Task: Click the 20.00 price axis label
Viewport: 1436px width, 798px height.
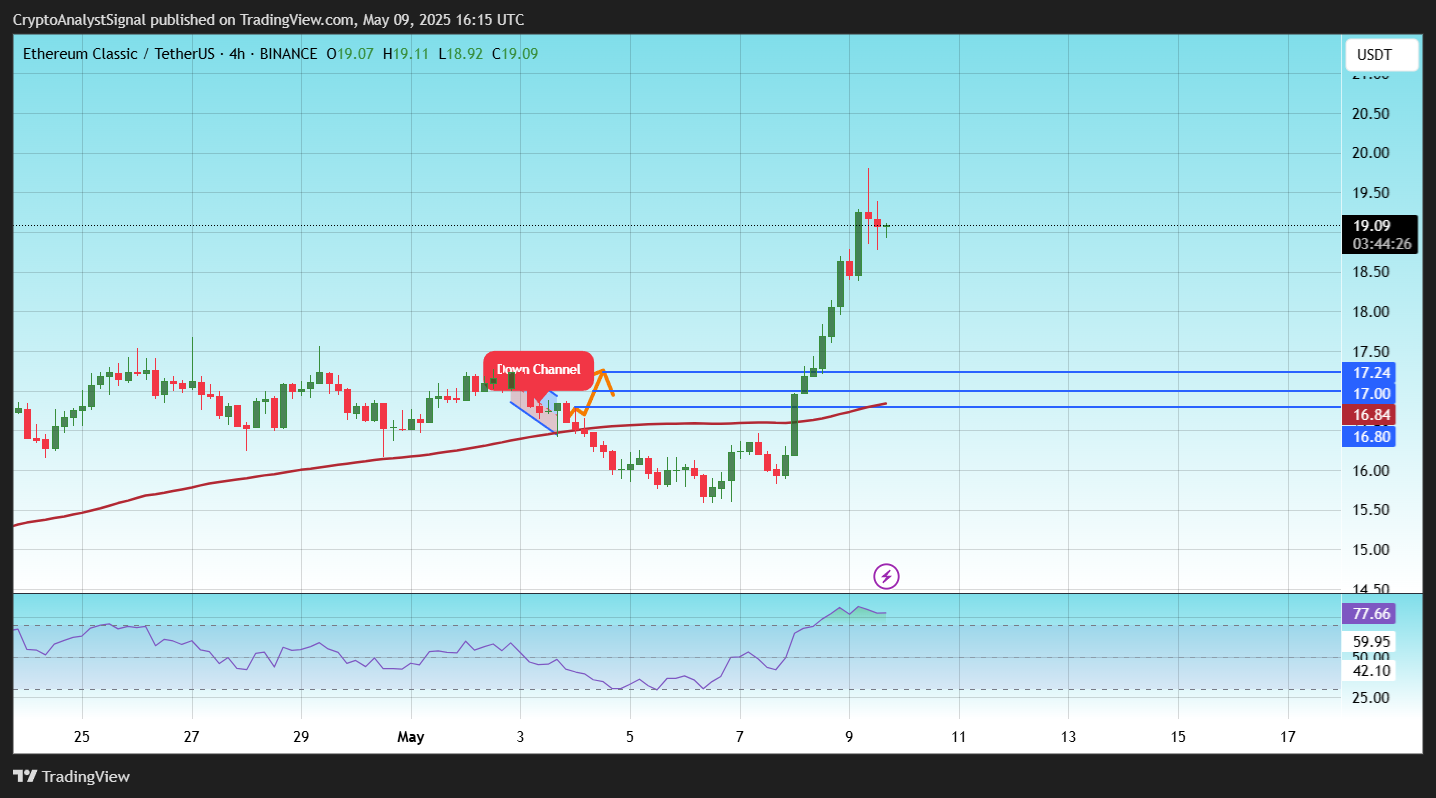Action: pyautogui.click(x=1372, y=153)
